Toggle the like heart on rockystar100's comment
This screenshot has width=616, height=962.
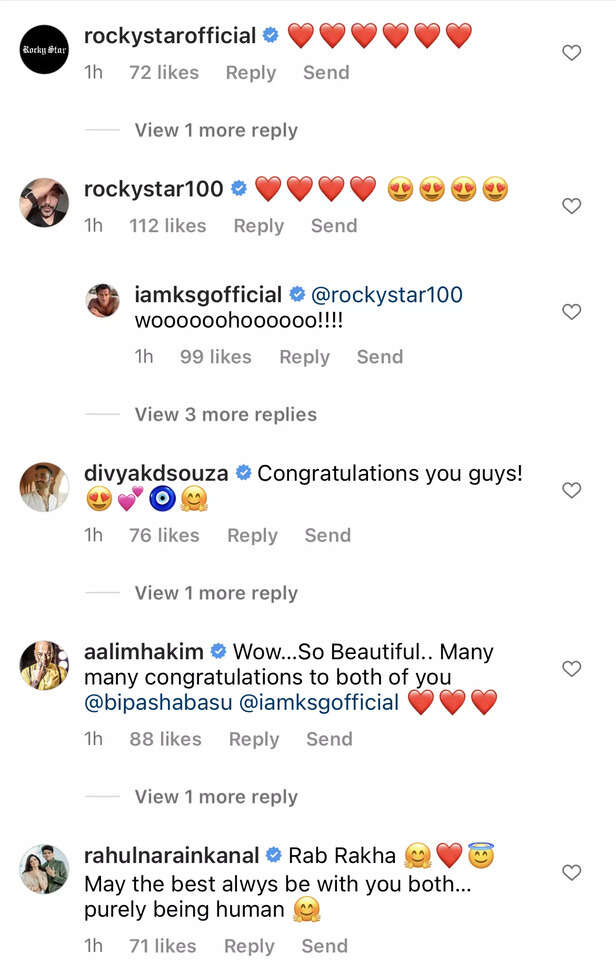click(x=571, y=206)
